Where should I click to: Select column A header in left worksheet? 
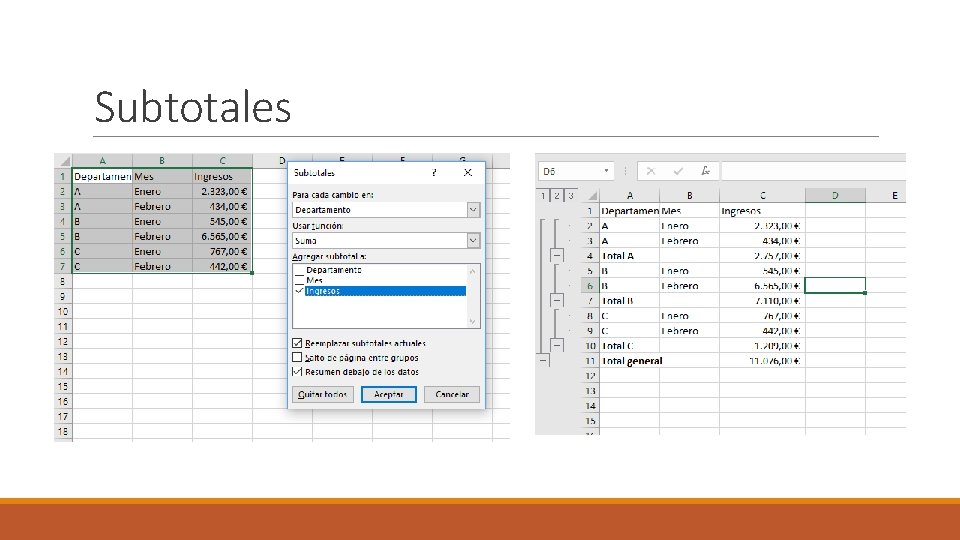click(102, 161)
